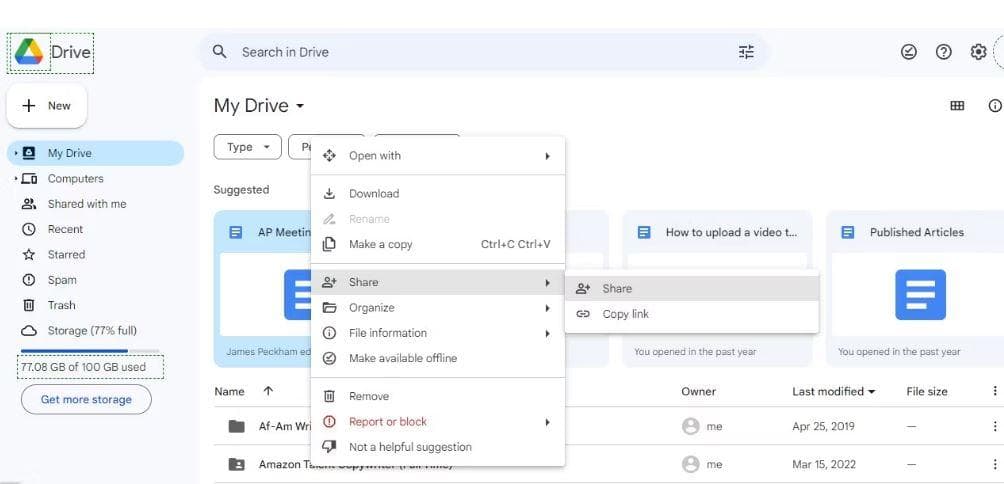Select Make available offline
This screenshot has width=1004, height=484.
(437, 359)
